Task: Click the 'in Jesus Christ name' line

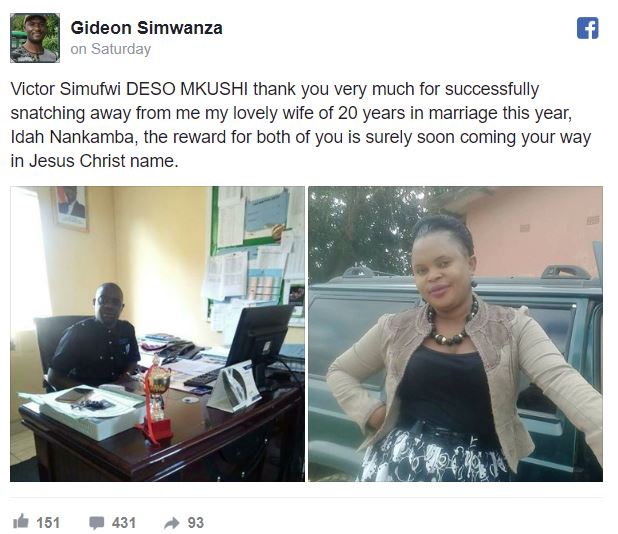Action: pyautogui.click(x=95, y=161)
